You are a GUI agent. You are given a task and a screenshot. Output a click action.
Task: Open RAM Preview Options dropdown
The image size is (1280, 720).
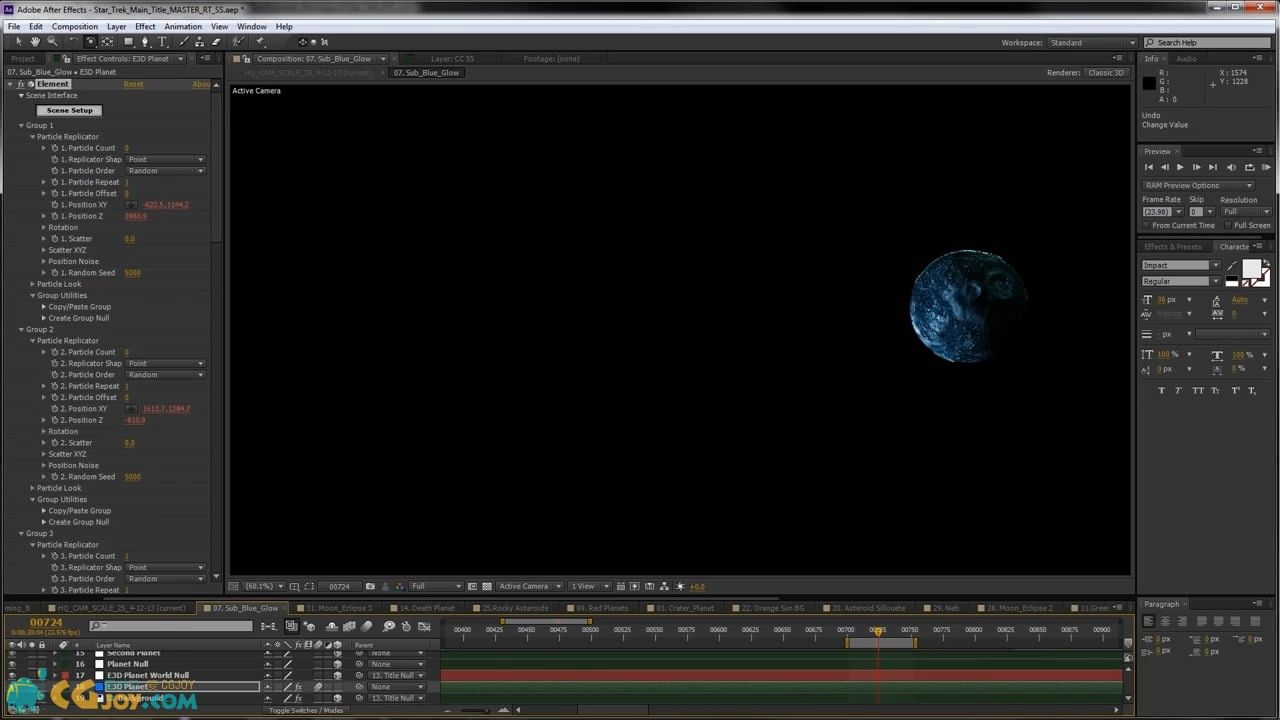pyautogui.click(x=1198, y=185)
